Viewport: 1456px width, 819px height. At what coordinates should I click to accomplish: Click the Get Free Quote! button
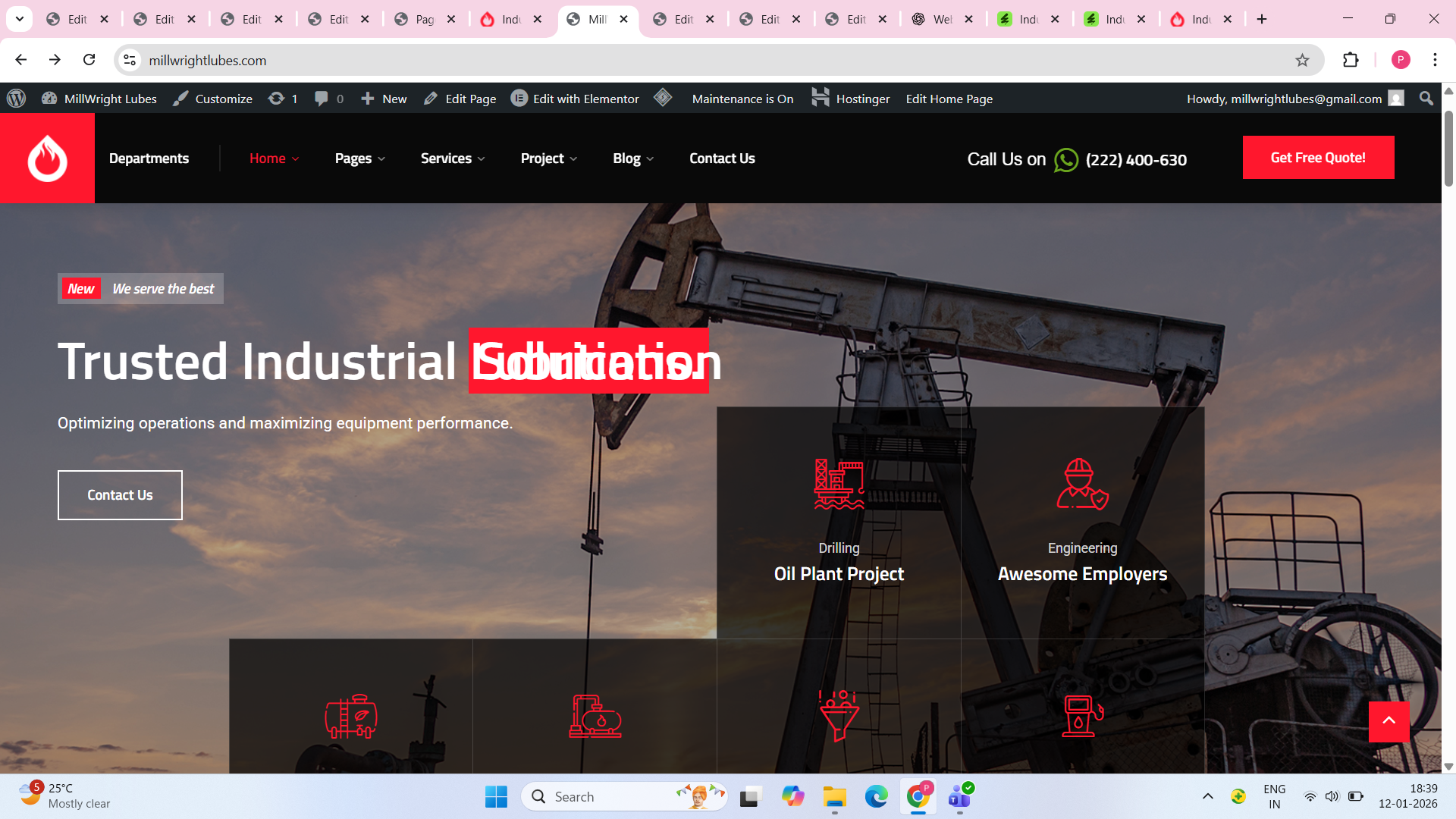(x=1317, y=158)
